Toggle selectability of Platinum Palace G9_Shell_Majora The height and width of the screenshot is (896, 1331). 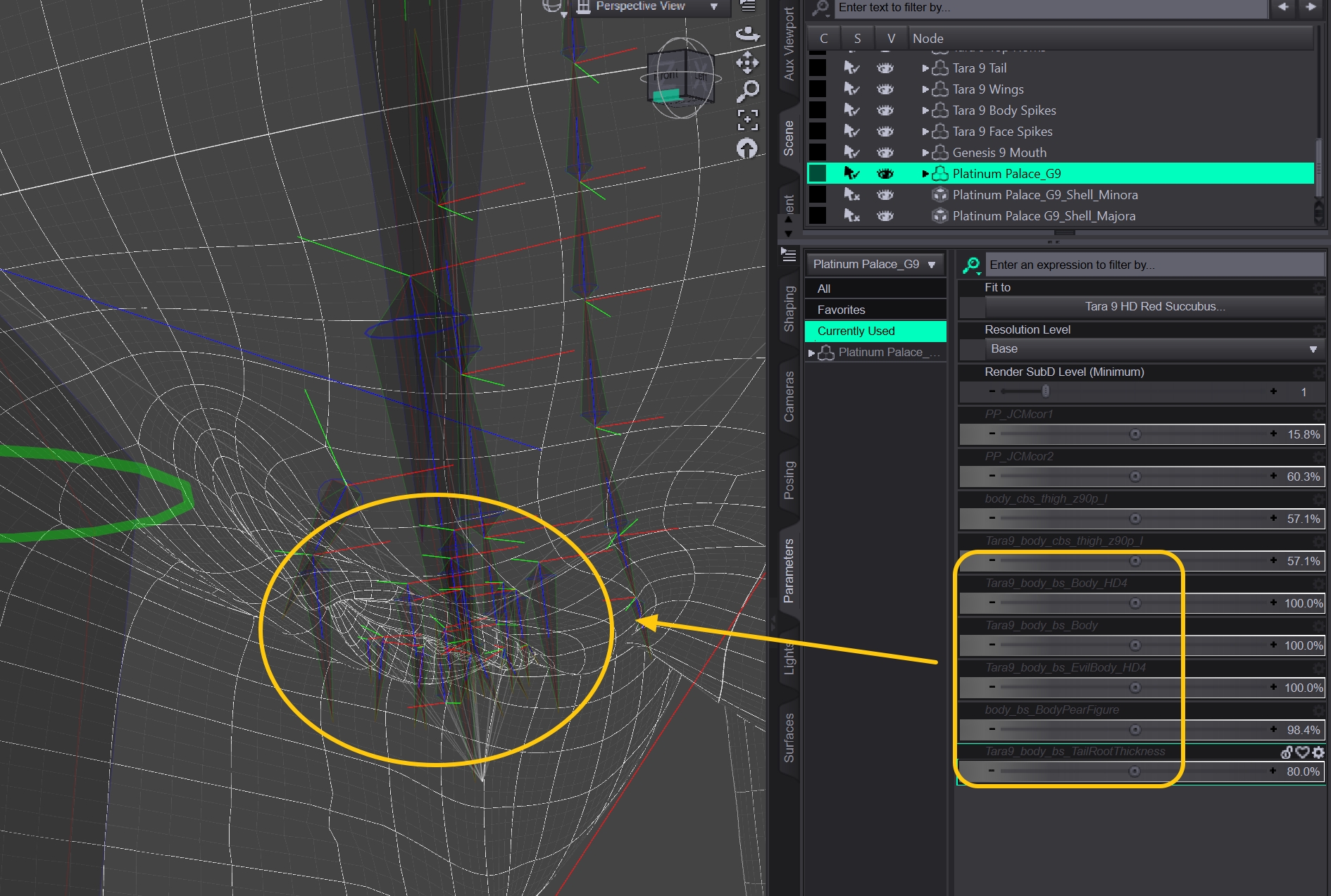[852, 216]
